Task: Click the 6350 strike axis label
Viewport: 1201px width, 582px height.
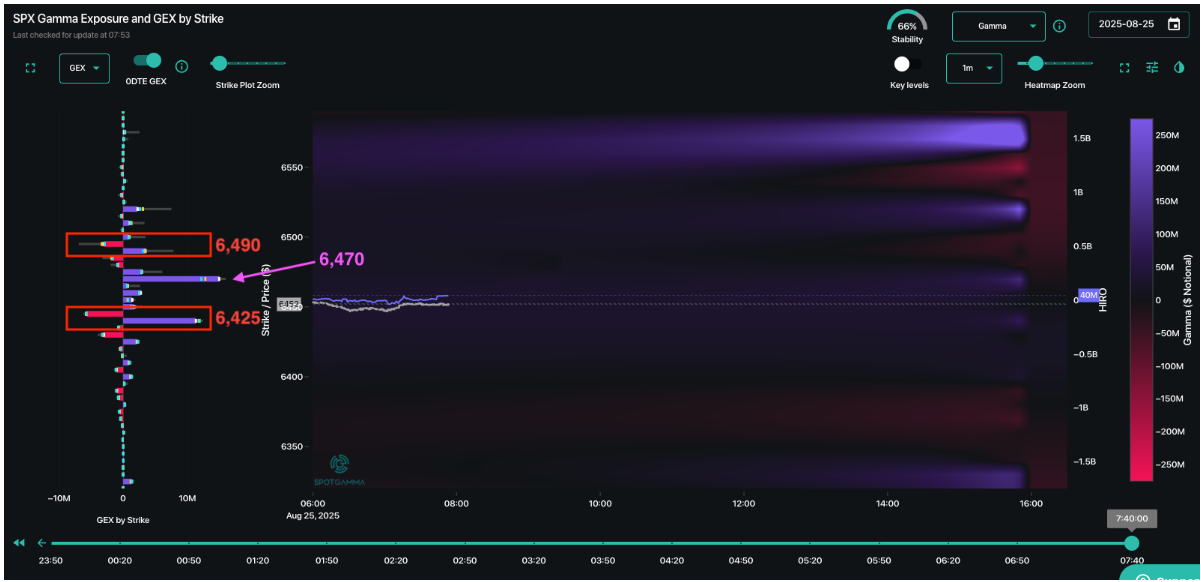Action: pos(291,446)
